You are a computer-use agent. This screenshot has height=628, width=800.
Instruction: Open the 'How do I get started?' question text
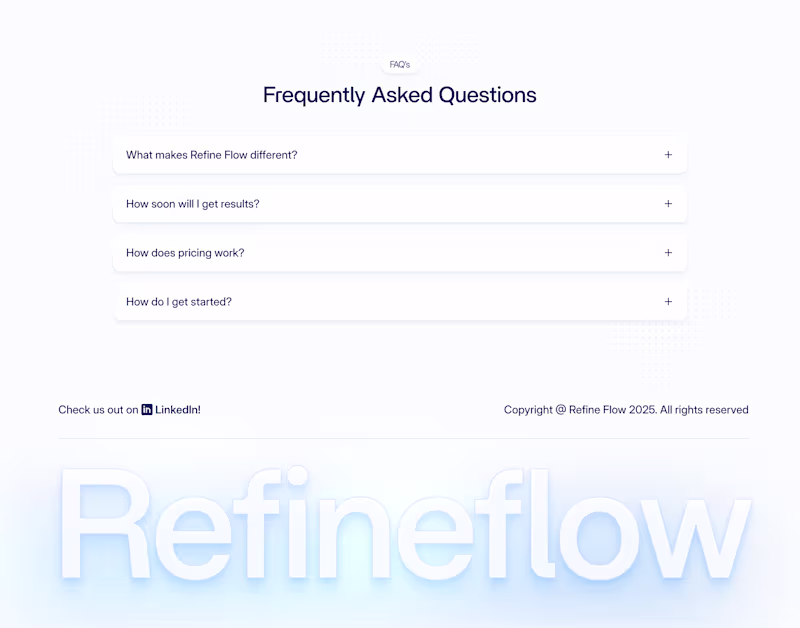pyautogui.click(x=179, y=302)
